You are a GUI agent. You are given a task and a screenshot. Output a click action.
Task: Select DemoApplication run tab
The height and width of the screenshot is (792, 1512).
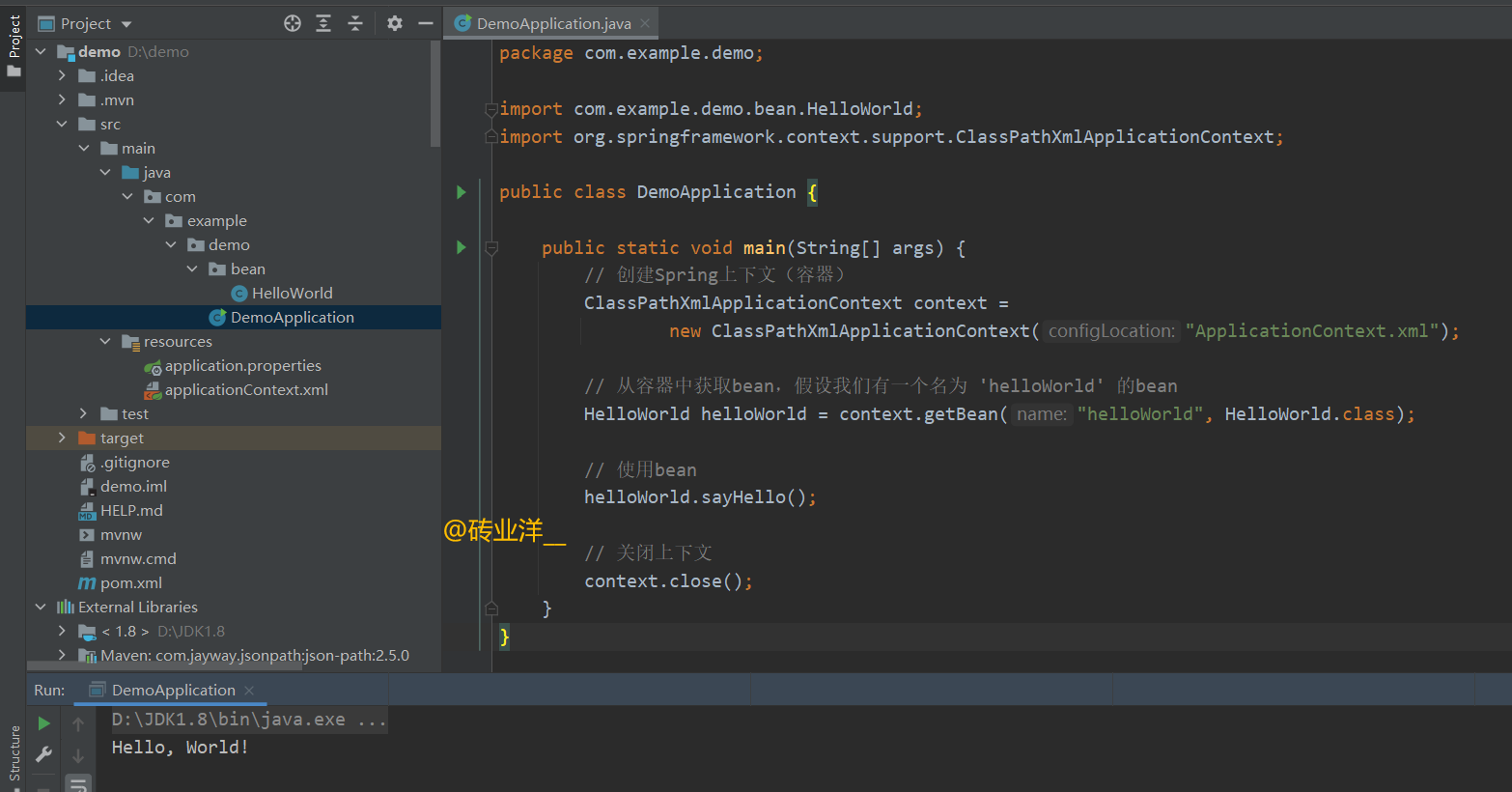click(x=174, y=690)
